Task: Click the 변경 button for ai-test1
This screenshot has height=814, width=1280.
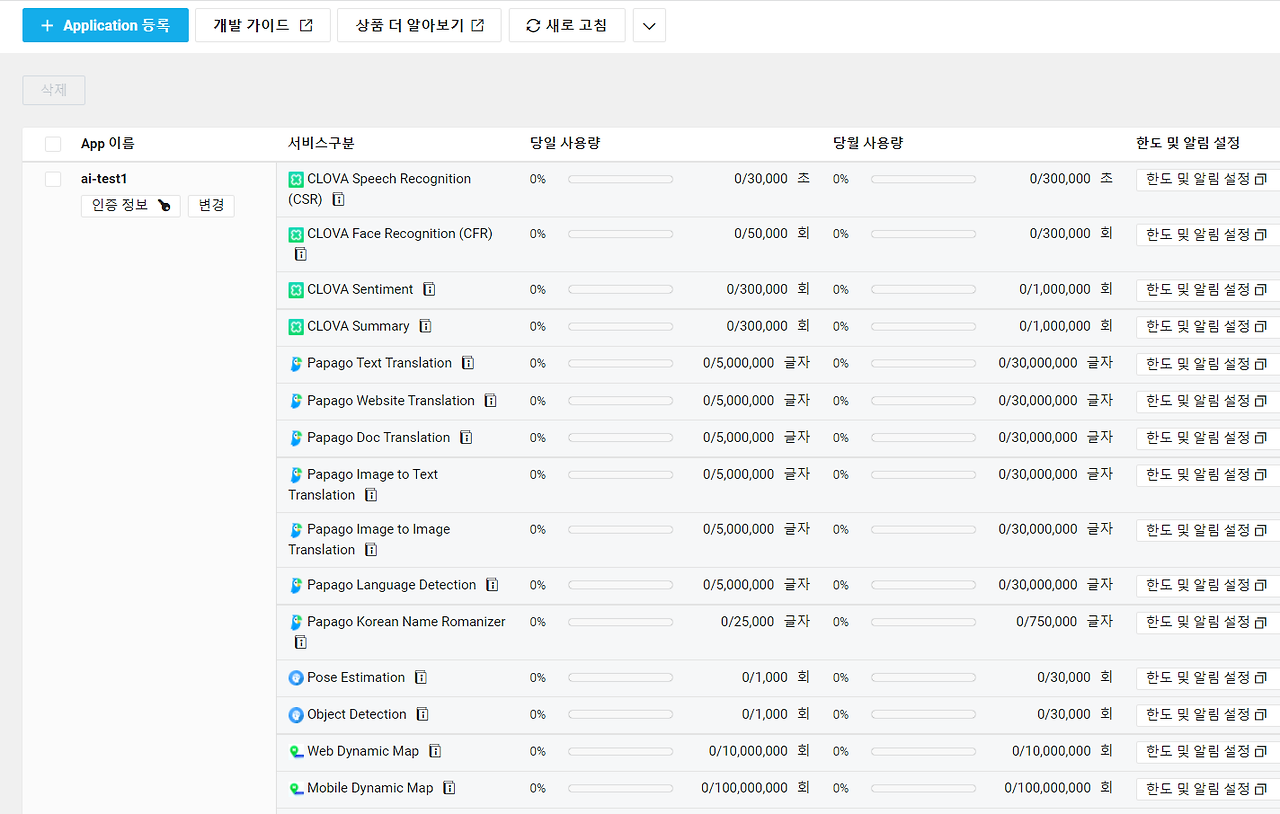Action: tap(211, 206)
